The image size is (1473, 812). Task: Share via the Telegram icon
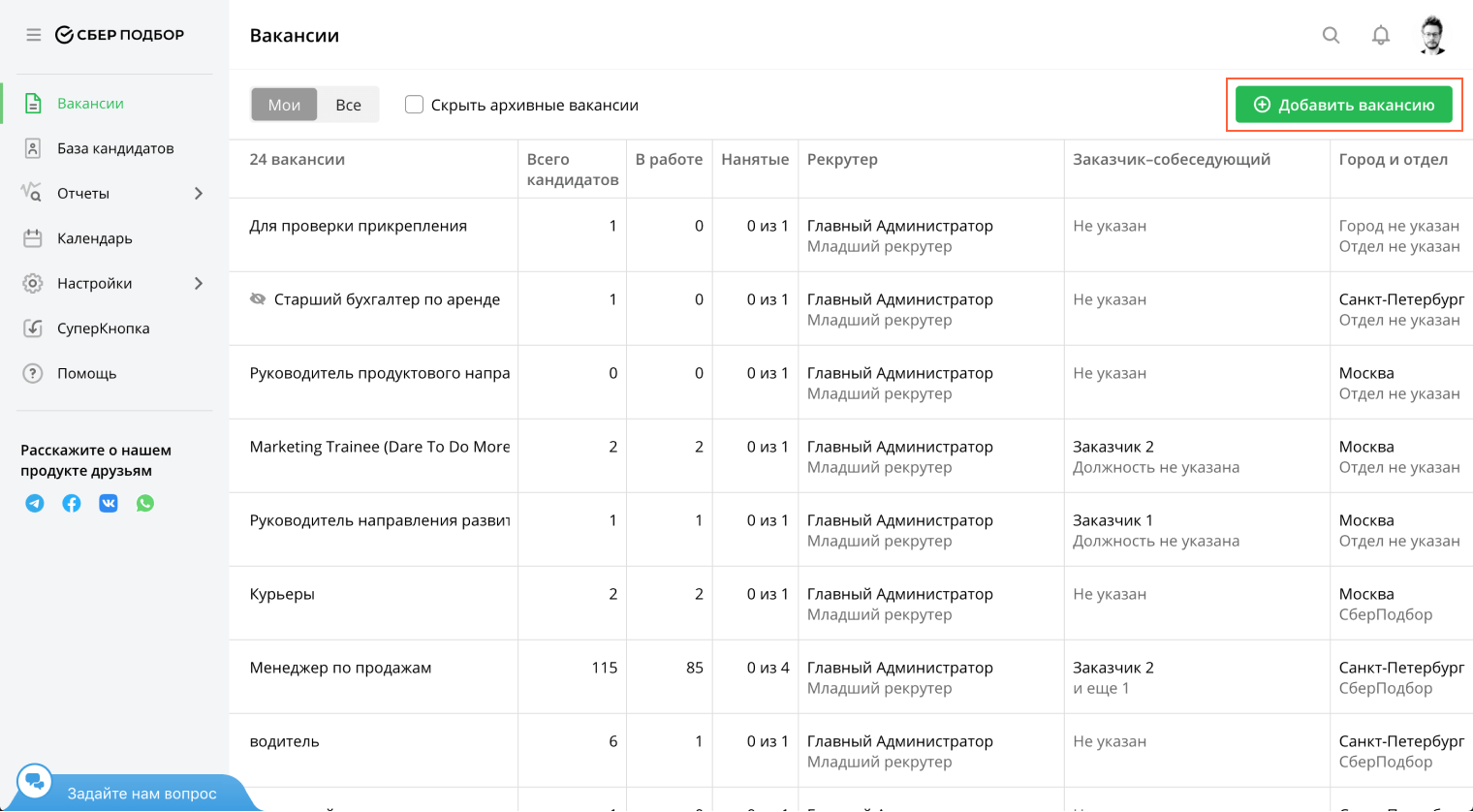35,503
